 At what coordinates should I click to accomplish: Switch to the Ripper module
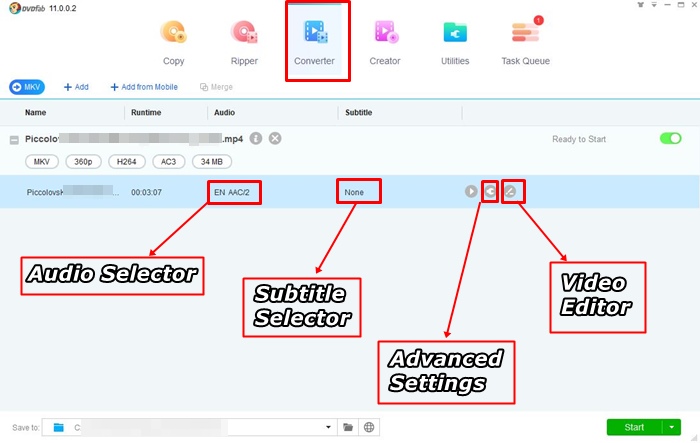[x=244, y=43]
